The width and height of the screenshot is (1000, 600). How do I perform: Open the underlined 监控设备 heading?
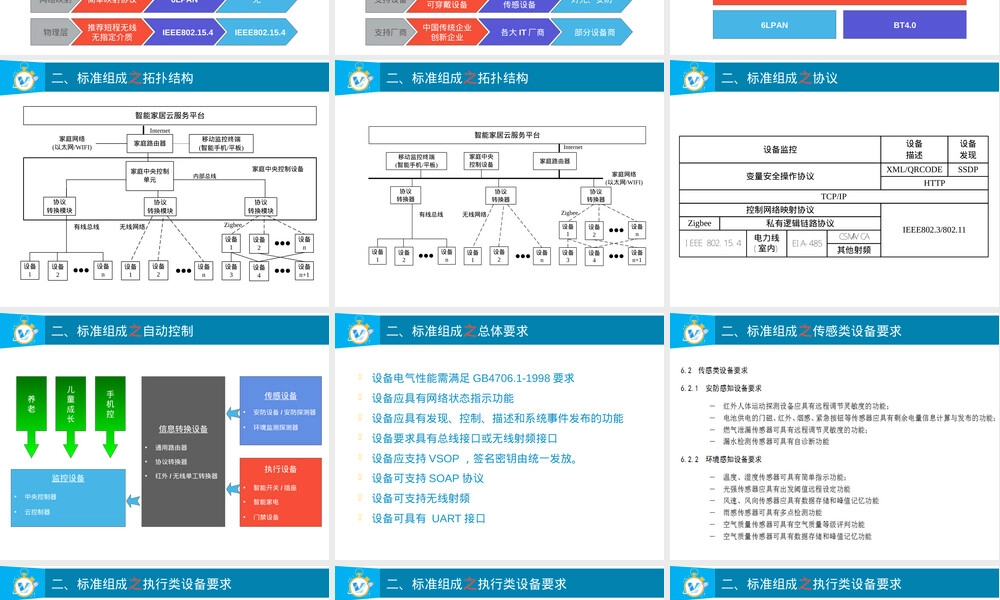[x=68, y=478]
